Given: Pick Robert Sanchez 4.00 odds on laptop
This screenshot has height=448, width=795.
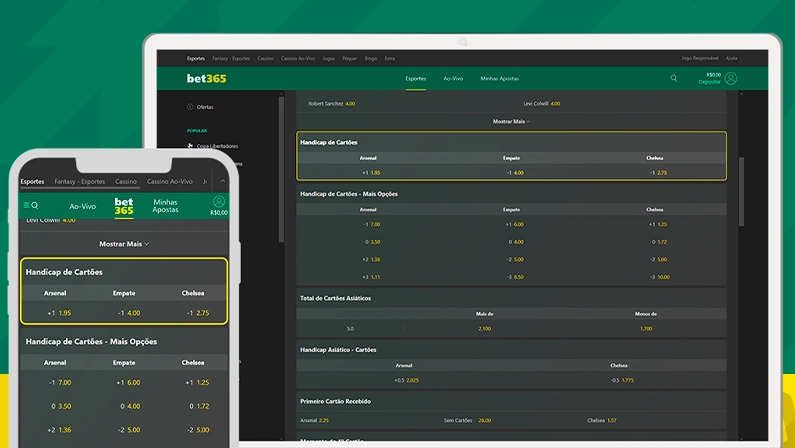Looking at the screenshot, I should pyautogui.click(x=332, y=103).
